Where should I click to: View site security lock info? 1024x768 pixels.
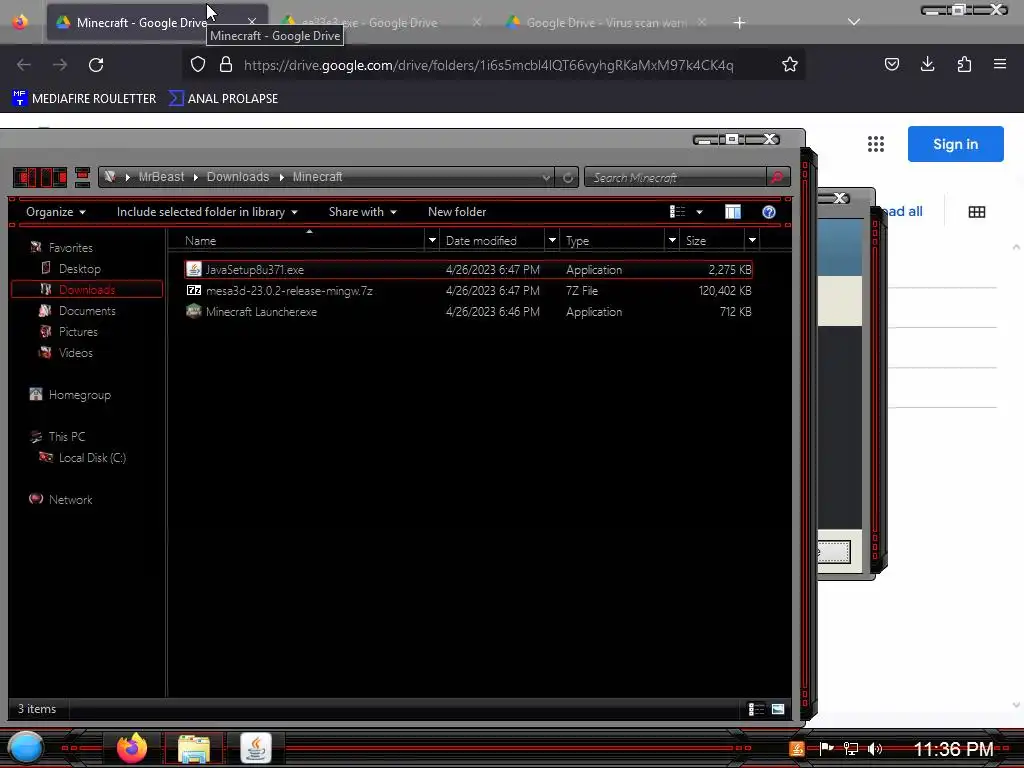[x=226, y=64]
